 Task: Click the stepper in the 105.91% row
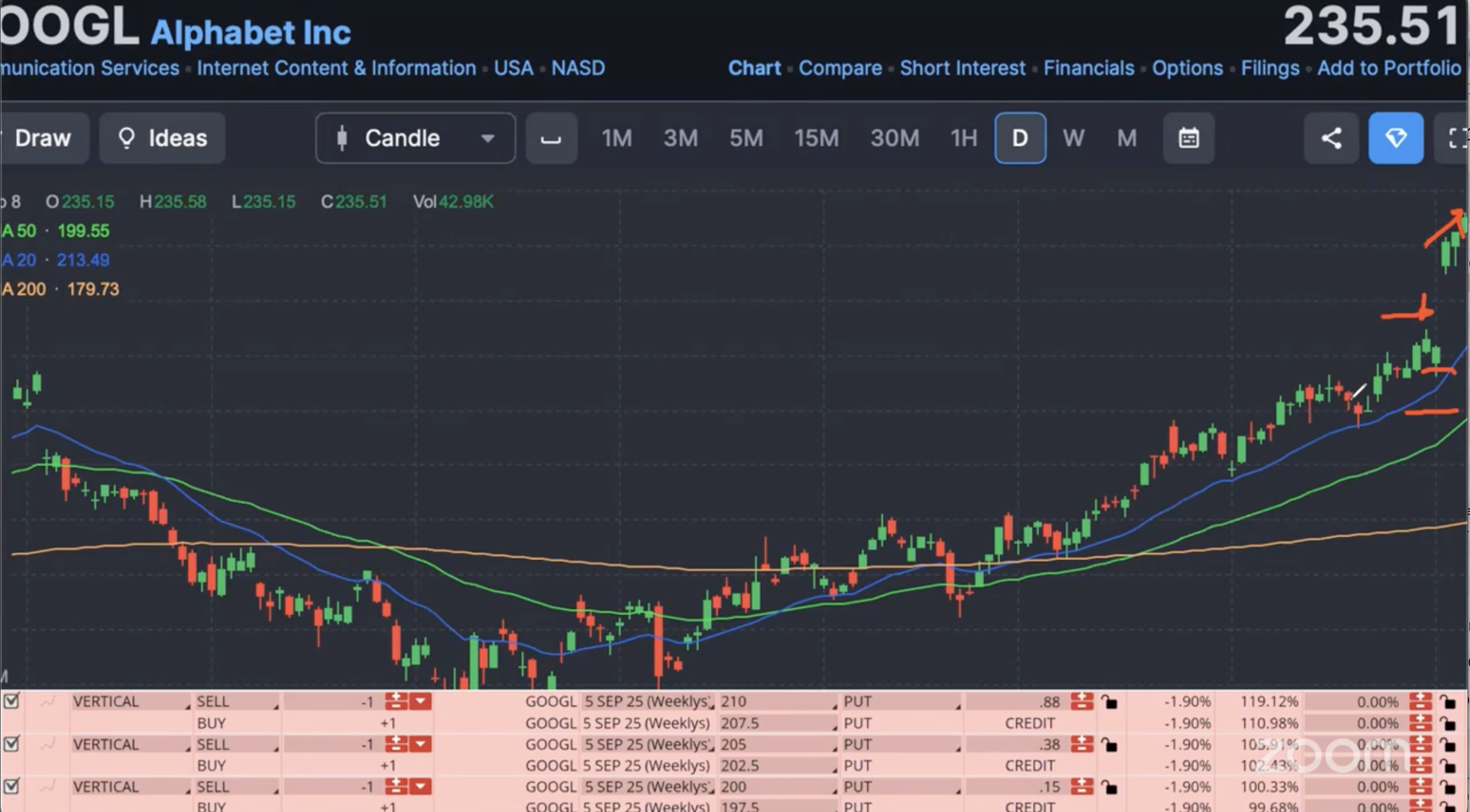pos(1420,744)
